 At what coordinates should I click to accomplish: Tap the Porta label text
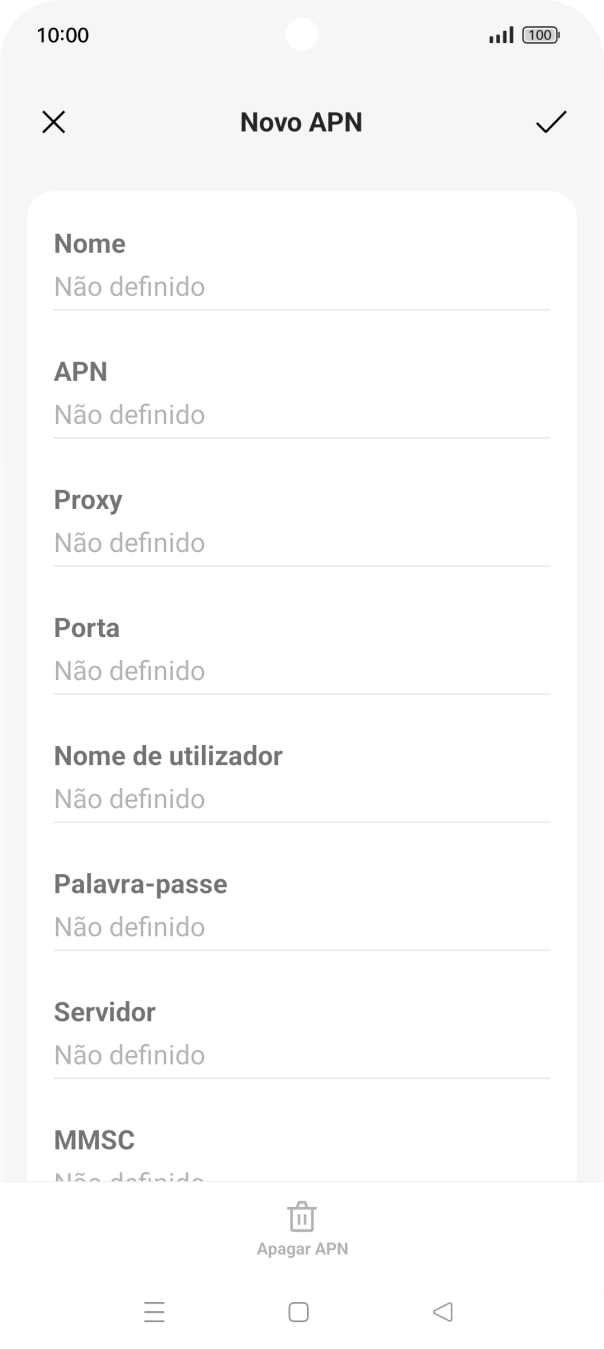(87, 628)
